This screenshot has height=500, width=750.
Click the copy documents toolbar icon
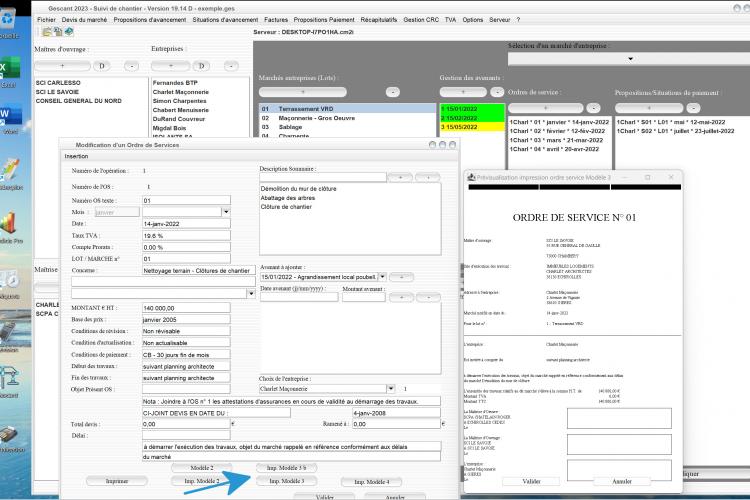click(x=58, y=32)
